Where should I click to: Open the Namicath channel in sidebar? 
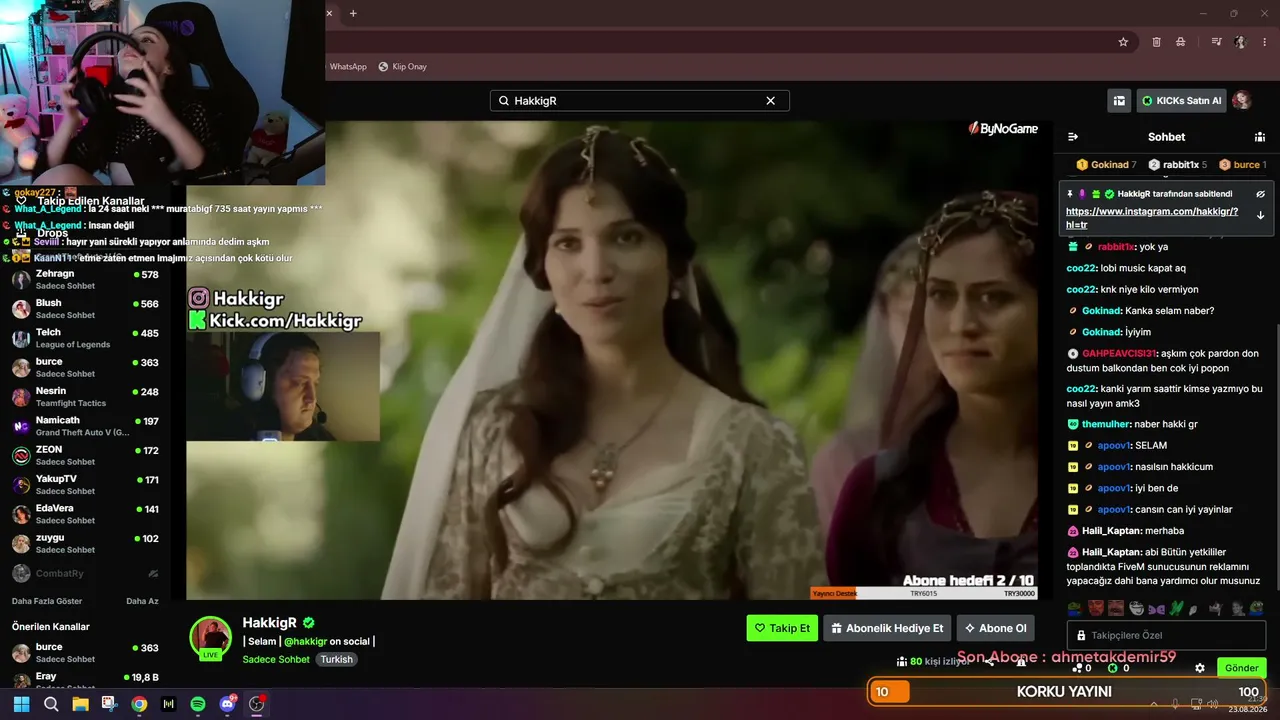pos(85,426)
